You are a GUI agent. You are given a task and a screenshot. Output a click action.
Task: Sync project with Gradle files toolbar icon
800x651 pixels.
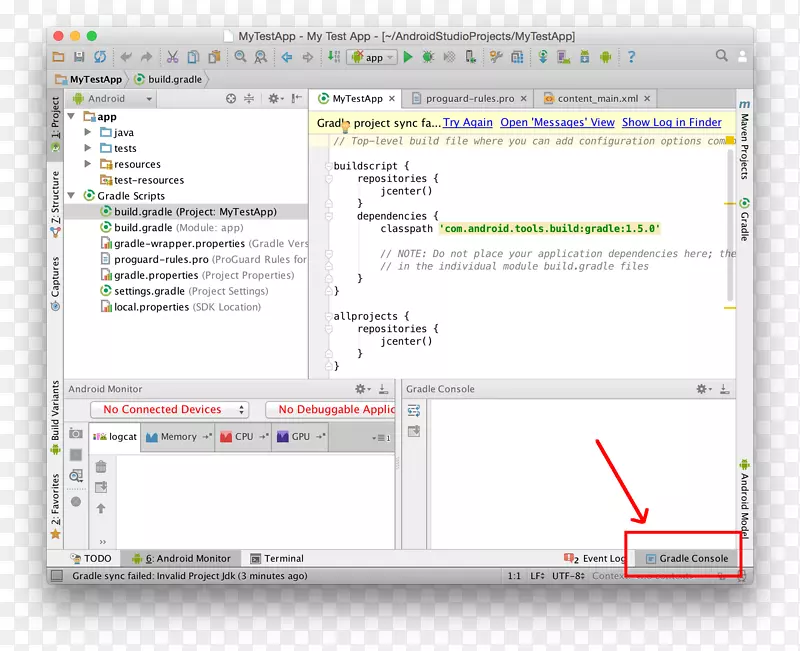click(542, 57)
